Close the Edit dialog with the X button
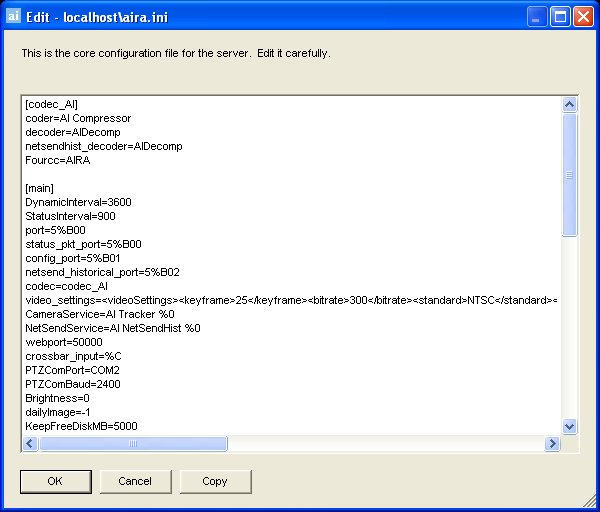This screenshot has width=600, height=512. click(x=584, y=16)
